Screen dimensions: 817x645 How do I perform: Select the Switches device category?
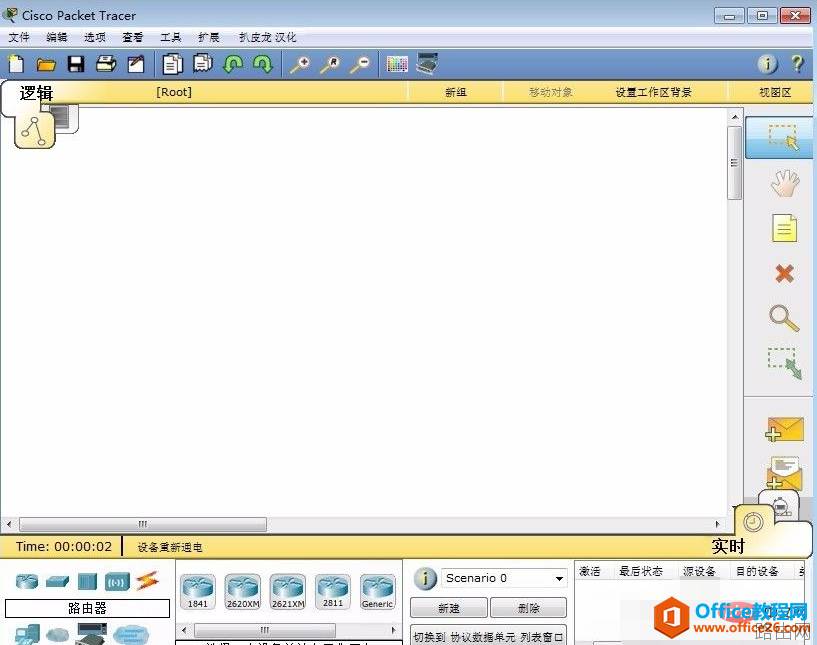(x=57, y=581)
